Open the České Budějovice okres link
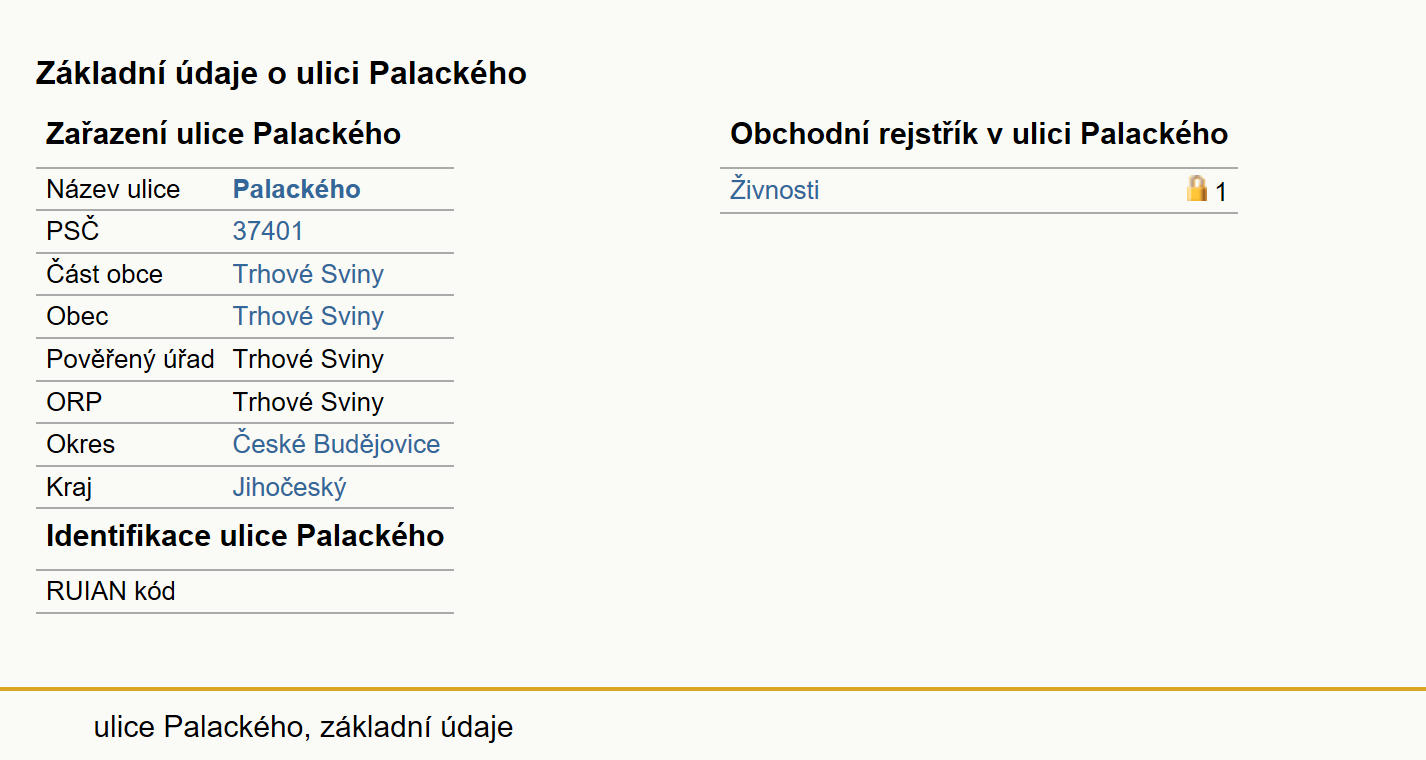The height and width of the screenshot is (760, 1426). click(336, 445)
